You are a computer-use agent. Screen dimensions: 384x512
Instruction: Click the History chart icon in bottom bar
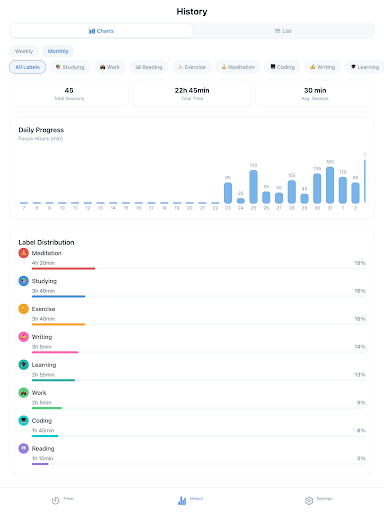click(x=182, y=500)
